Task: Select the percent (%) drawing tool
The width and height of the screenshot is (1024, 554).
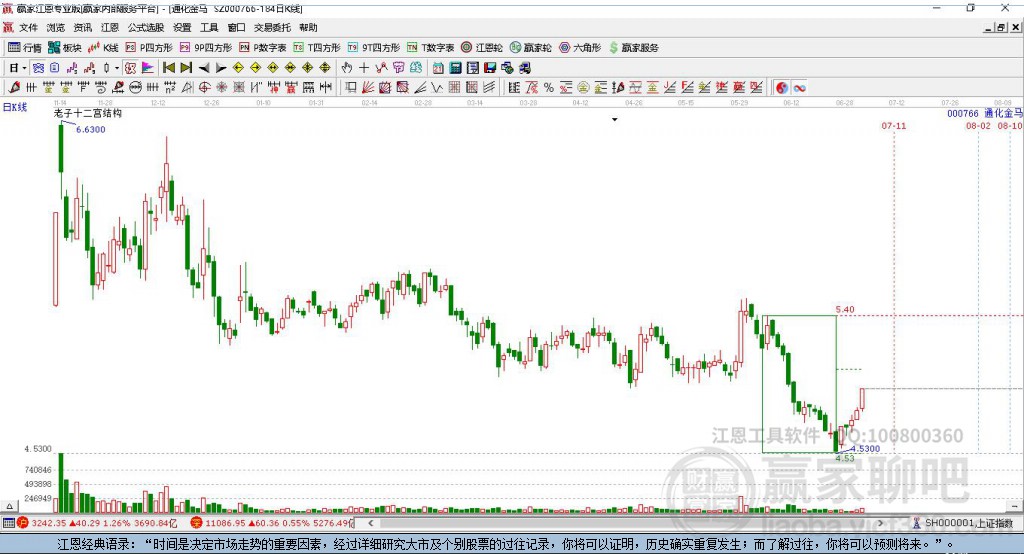Action: (549, 88)
